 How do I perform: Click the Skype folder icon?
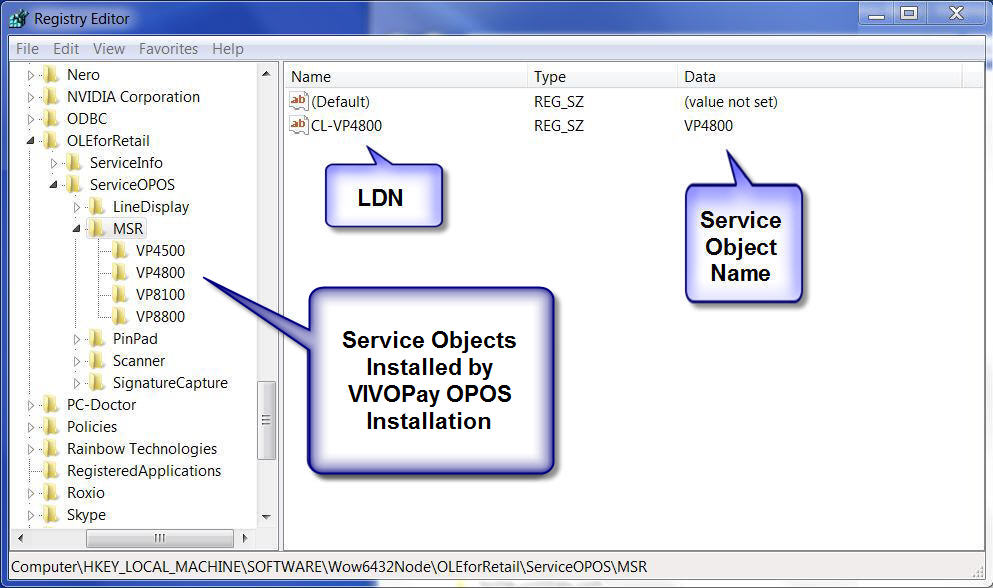coord(51,514)
